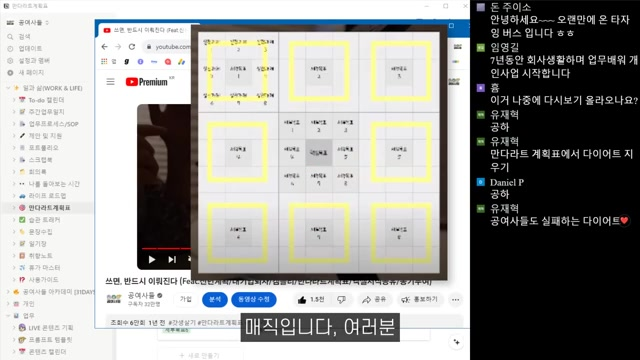Screen dimensions: 640x360
Task: Expand the 업무프로세스/SOP page arrow
Action: (x=14, y=124)
